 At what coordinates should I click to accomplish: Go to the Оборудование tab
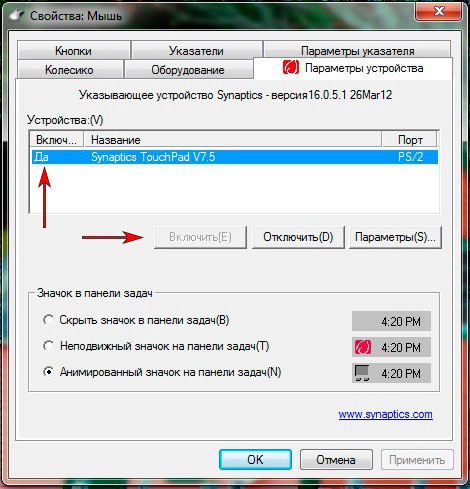pos(188,70)
